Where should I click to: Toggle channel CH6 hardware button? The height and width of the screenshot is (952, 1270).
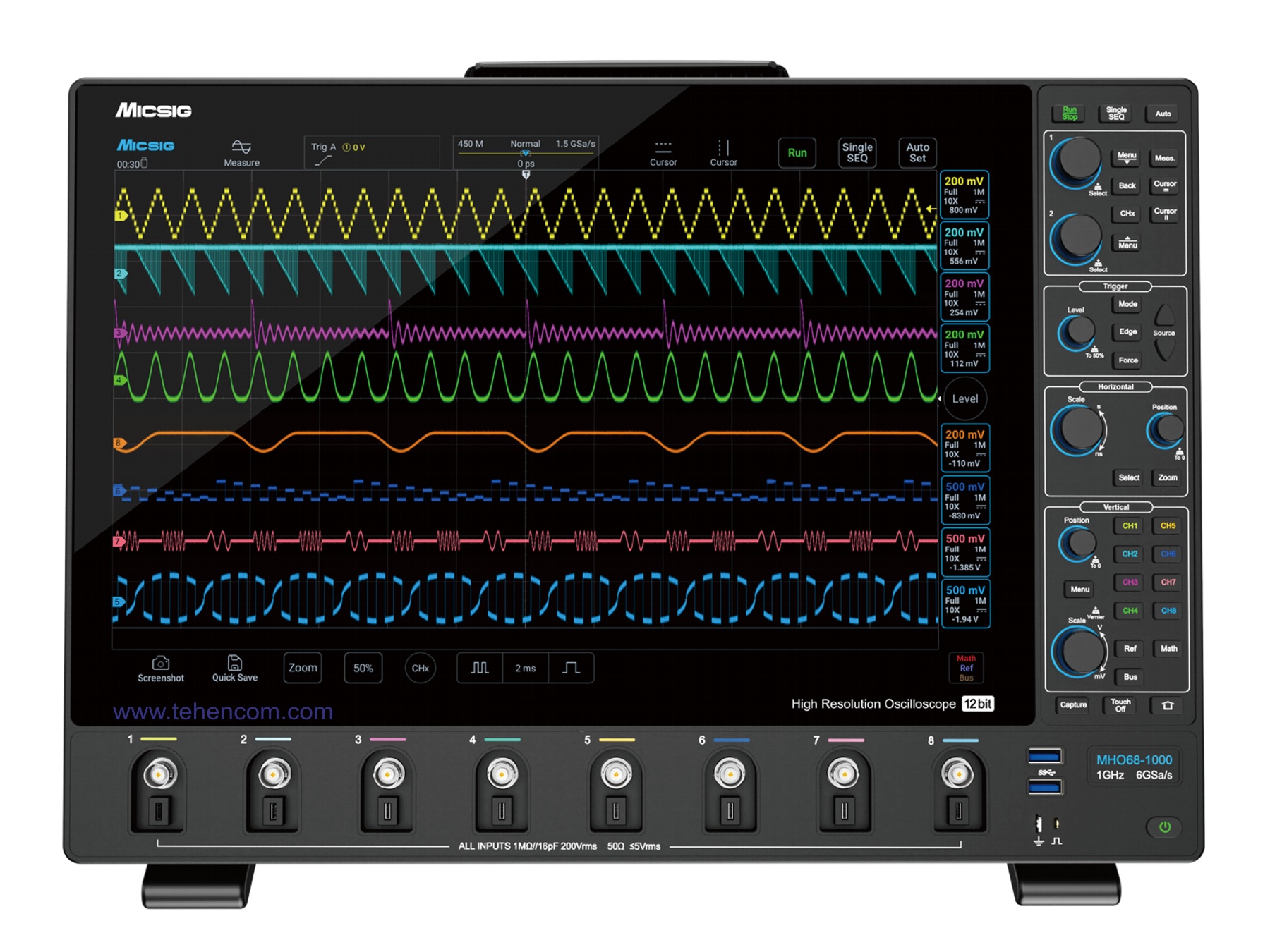(1168, 554)
